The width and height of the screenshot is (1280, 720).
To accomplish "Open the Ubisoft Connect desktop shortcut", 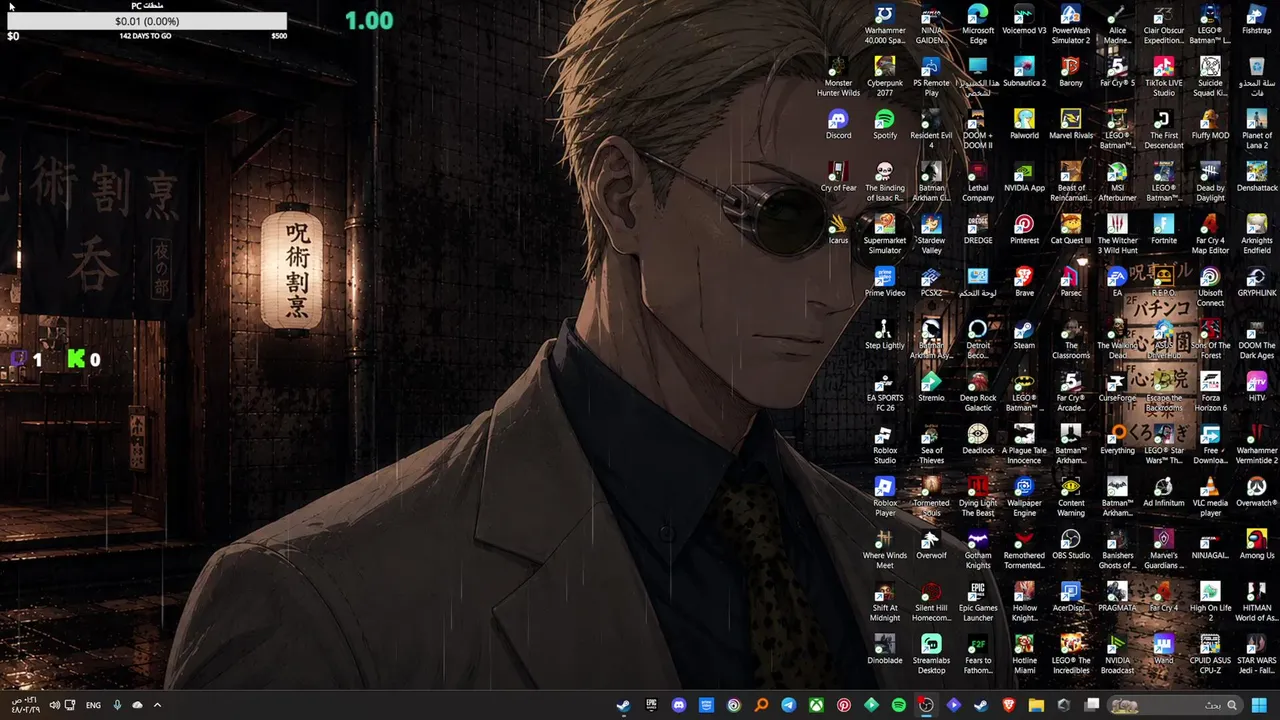I will tap(1210, 285).
